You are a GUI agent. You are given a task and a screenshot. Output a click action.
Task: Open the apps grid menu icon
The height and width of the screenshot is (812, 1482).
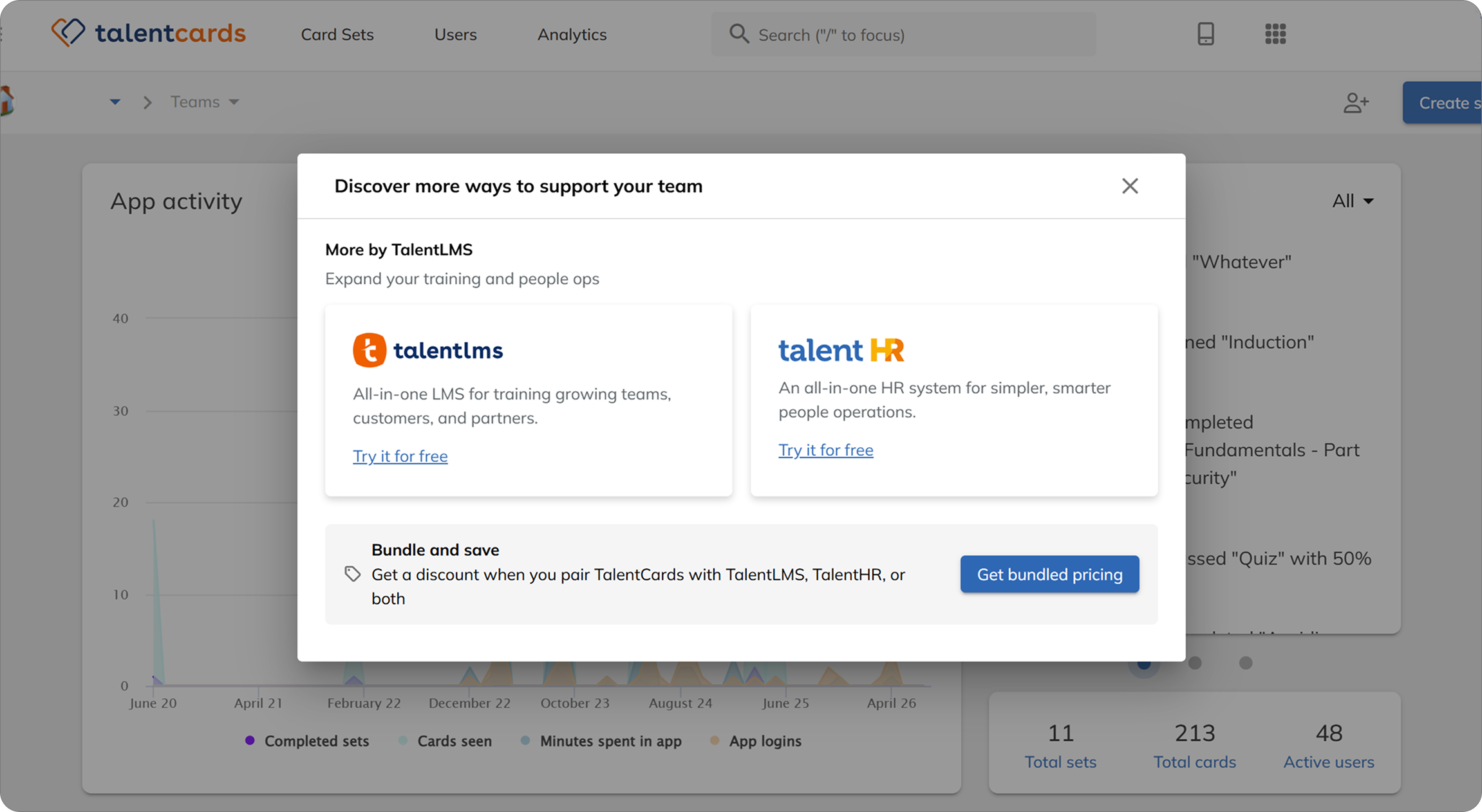pyautogui.click(x=1275, y=34)
